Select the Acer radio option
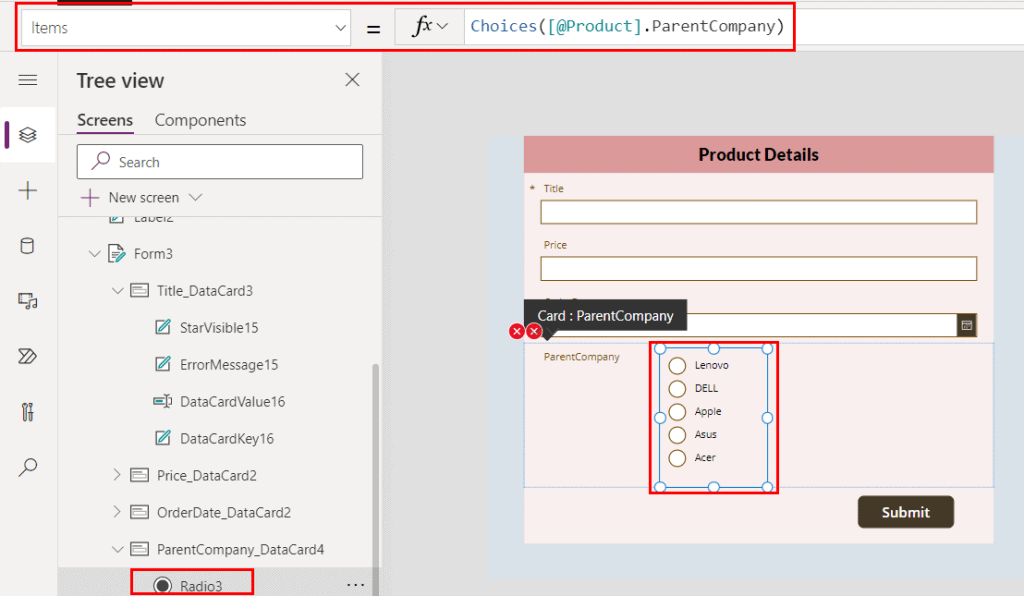Image resolution: width=1024 pixels, height=596 pixels. point(677,457)
